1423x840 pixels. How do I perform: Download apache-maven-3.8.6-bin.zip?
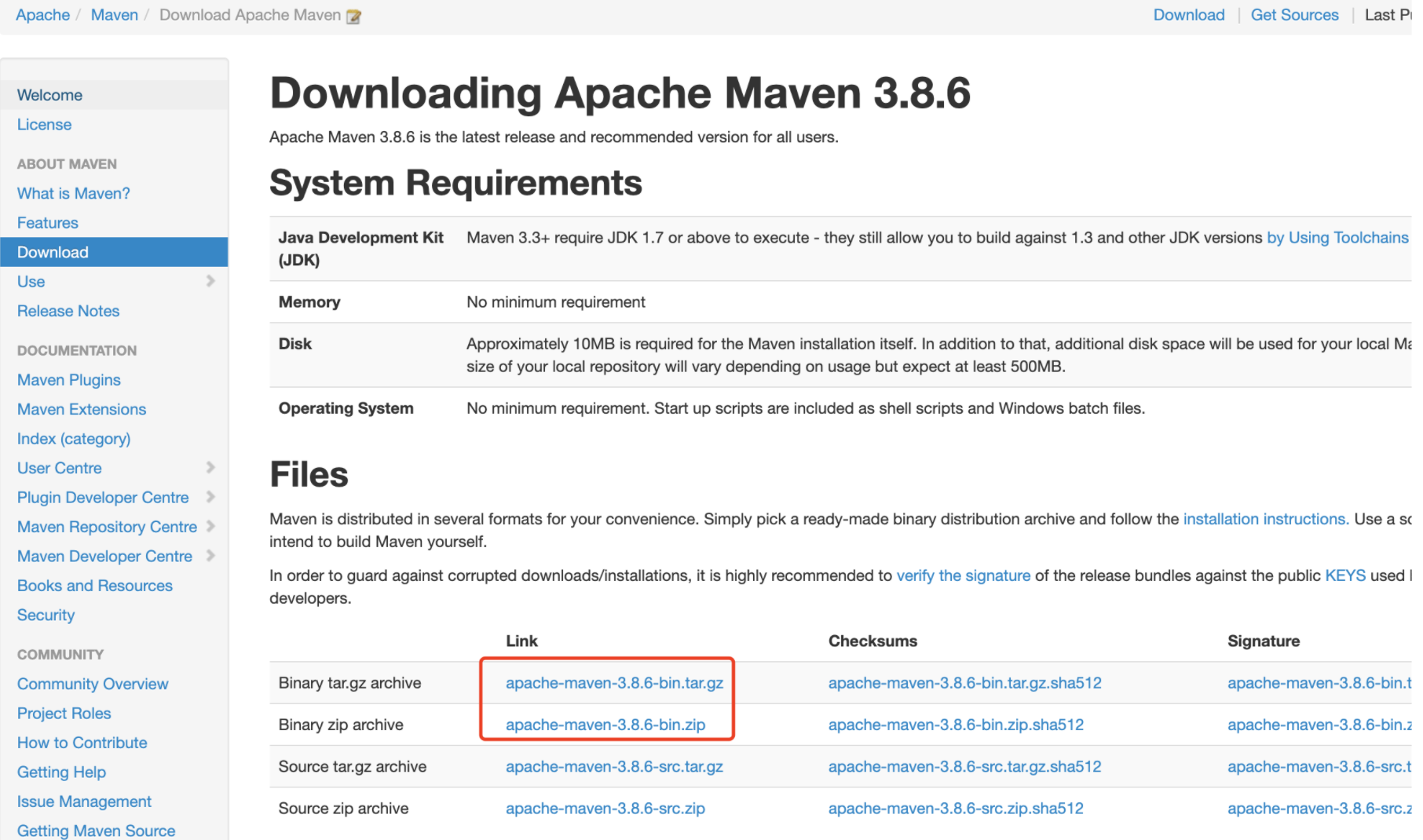click(x=605, y=725)
